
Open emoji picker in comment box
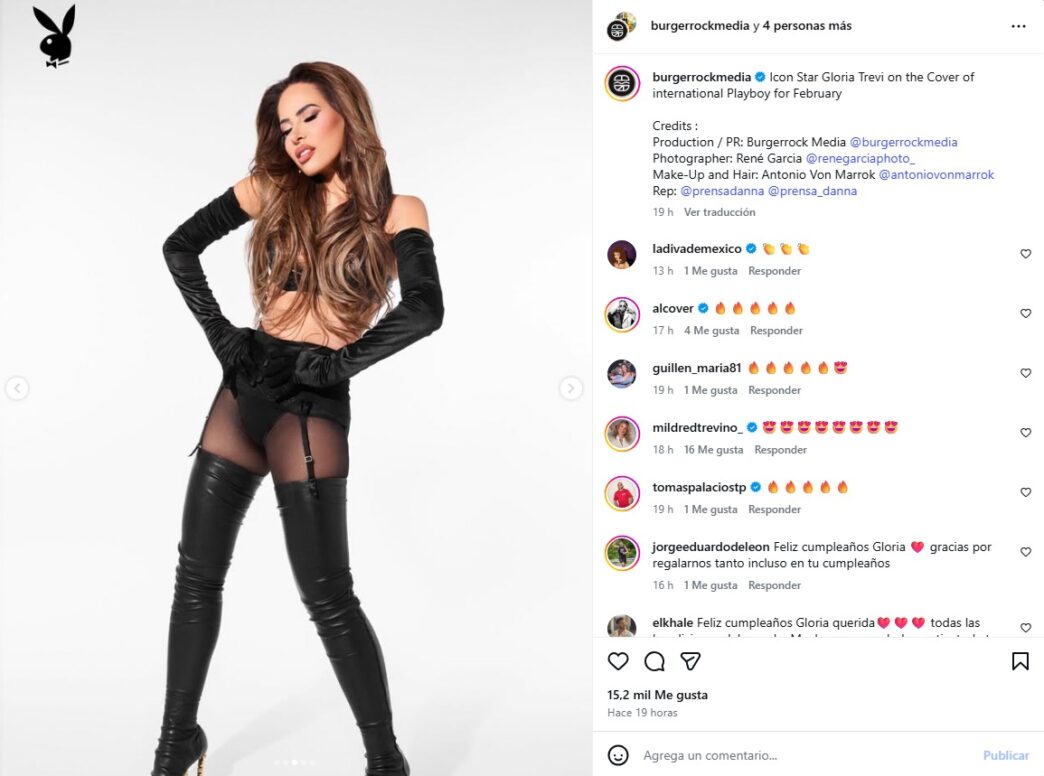[618, 755]
